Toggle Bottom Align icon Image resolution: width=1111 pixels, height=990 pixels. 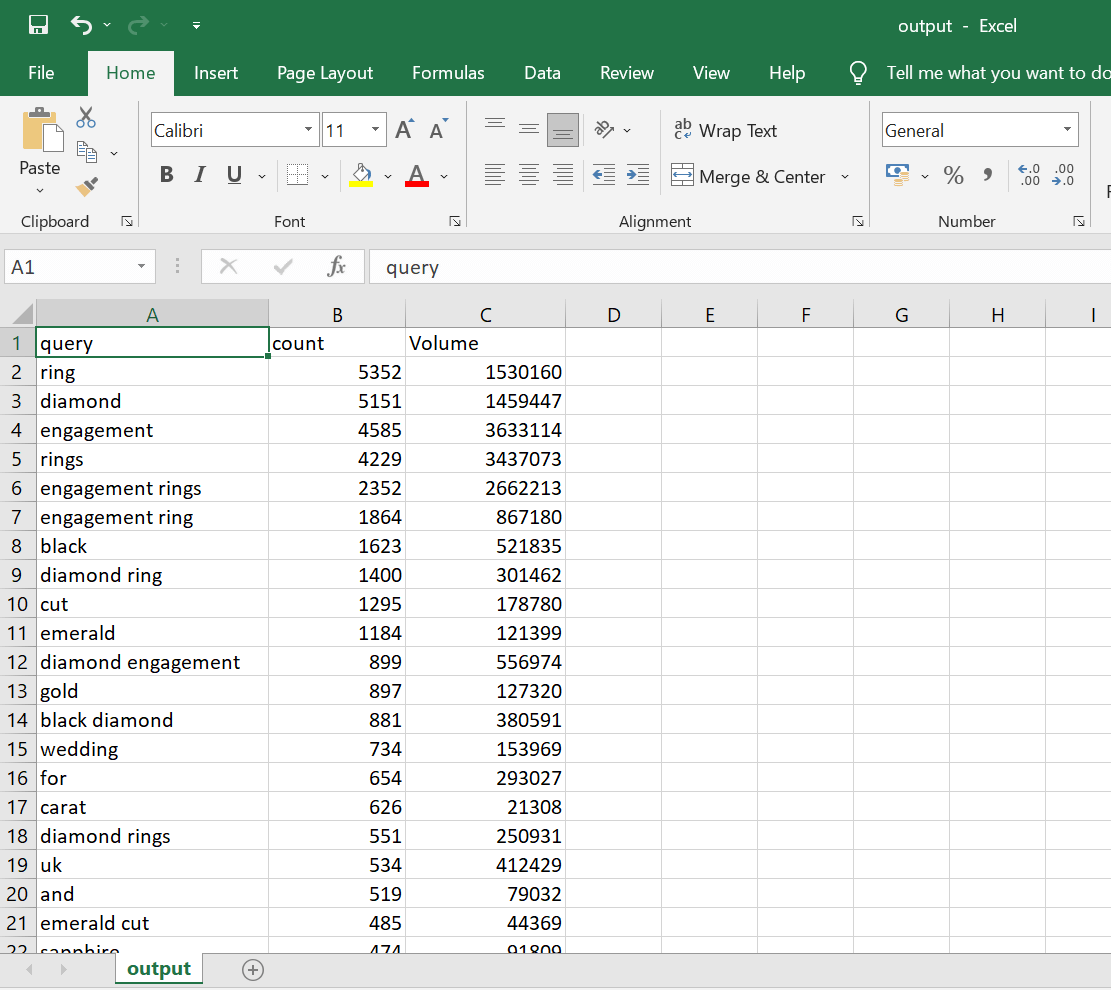click(x=563, y=130)
